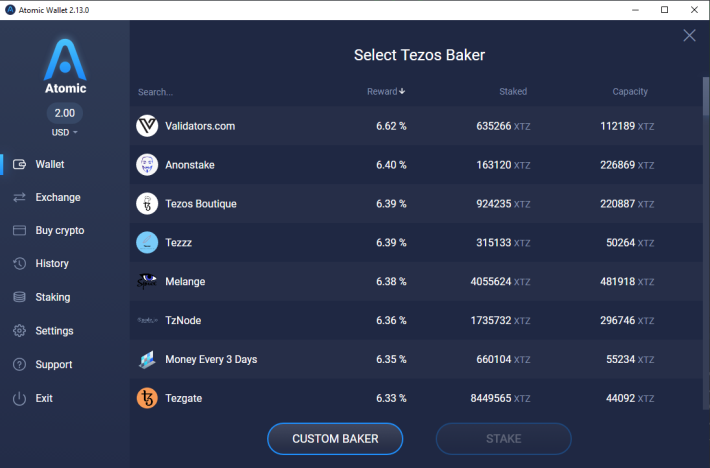Close the Select Tezos Baker panel
Viewport: 710px width, 468px height.
(689, 35)
